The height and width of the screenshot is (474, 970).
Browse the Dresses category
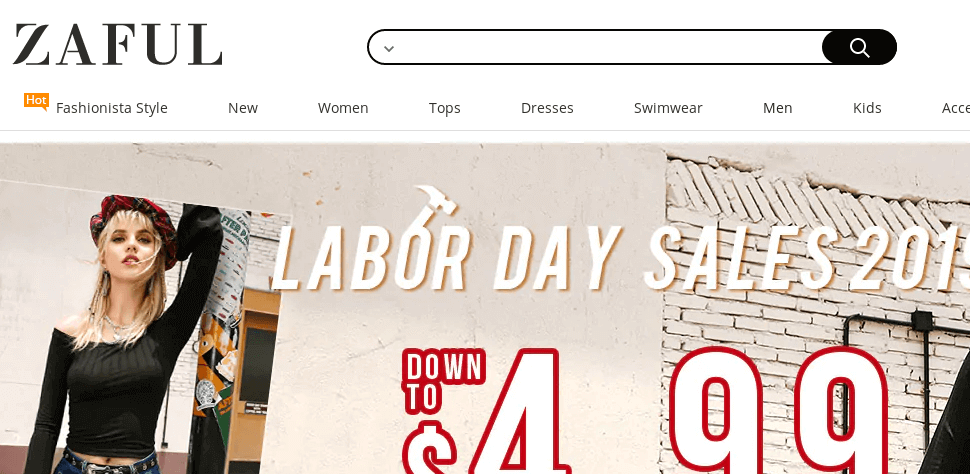[547, 108]
